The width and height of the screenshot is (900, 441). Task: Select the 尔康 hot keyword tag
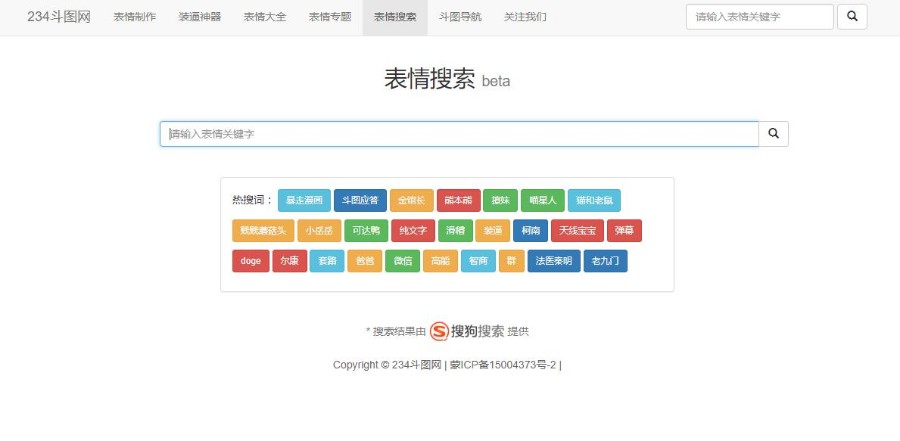point(290,261)
